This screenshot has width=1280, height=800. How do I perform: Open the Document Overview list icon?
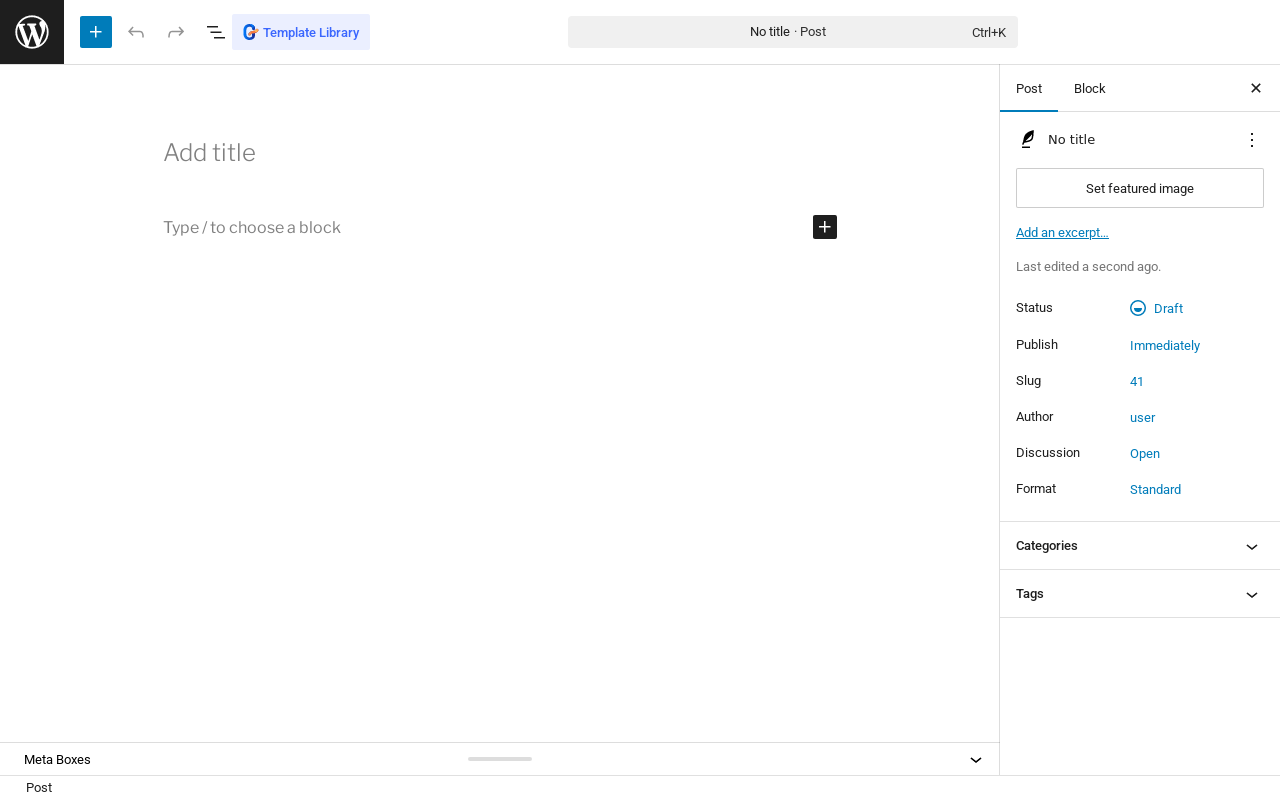[x=216, y=32]
